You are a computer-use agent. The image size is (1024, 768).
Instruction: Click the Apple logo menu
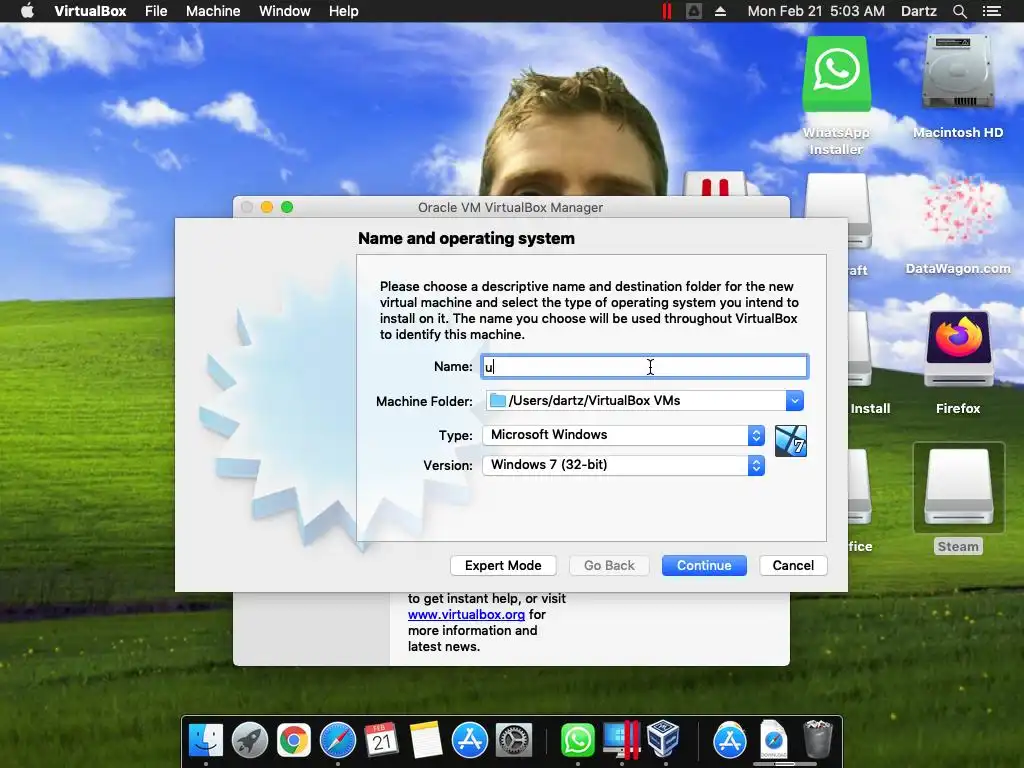point(27,11)
